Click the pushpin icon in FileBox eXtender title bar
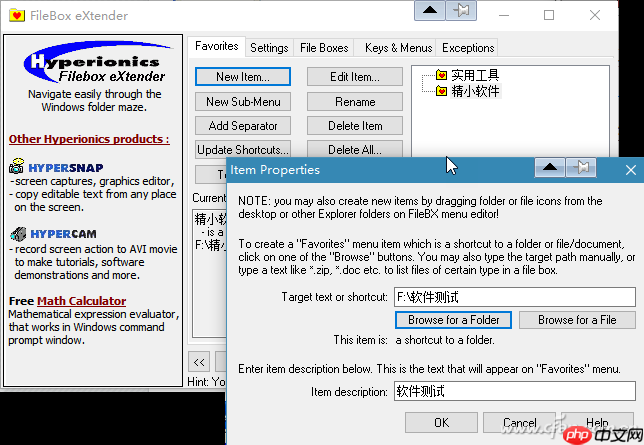 [x=462, y=12]
